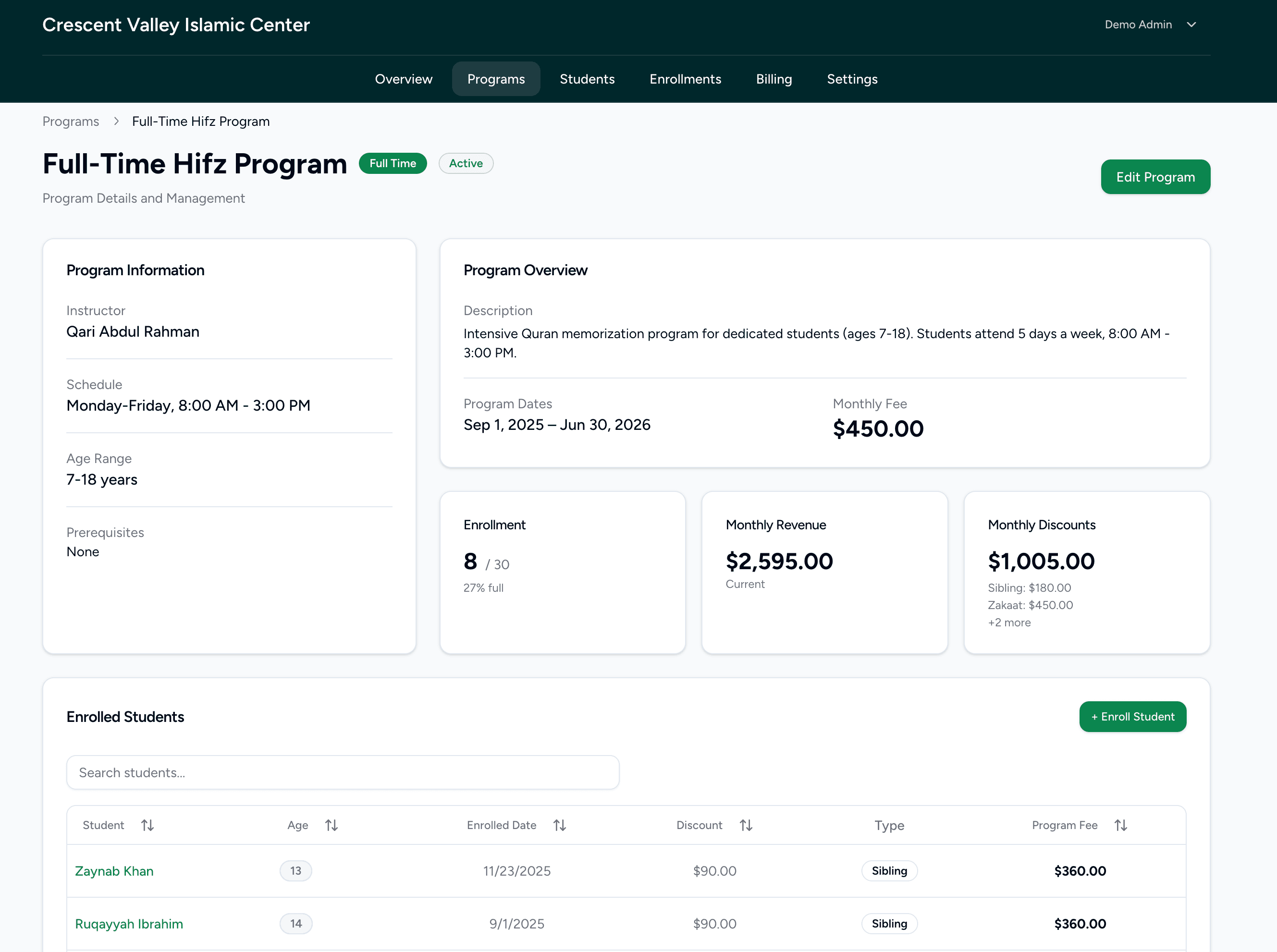This screenshot has width=1277, height=952.
Task: Click the Active status badge
Action: tap(466, 163)
